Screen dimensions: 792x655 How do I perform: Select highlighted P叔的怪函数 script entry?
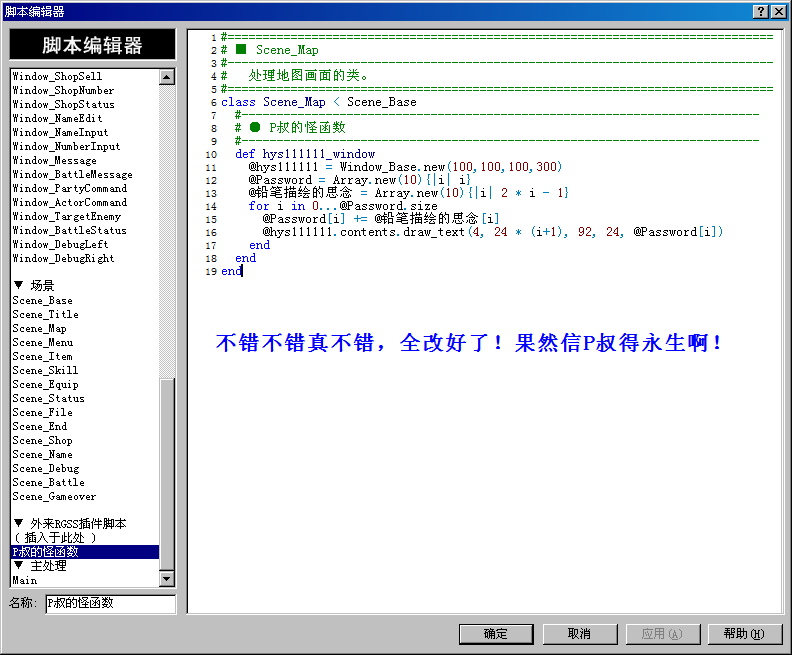pos(85,552)
